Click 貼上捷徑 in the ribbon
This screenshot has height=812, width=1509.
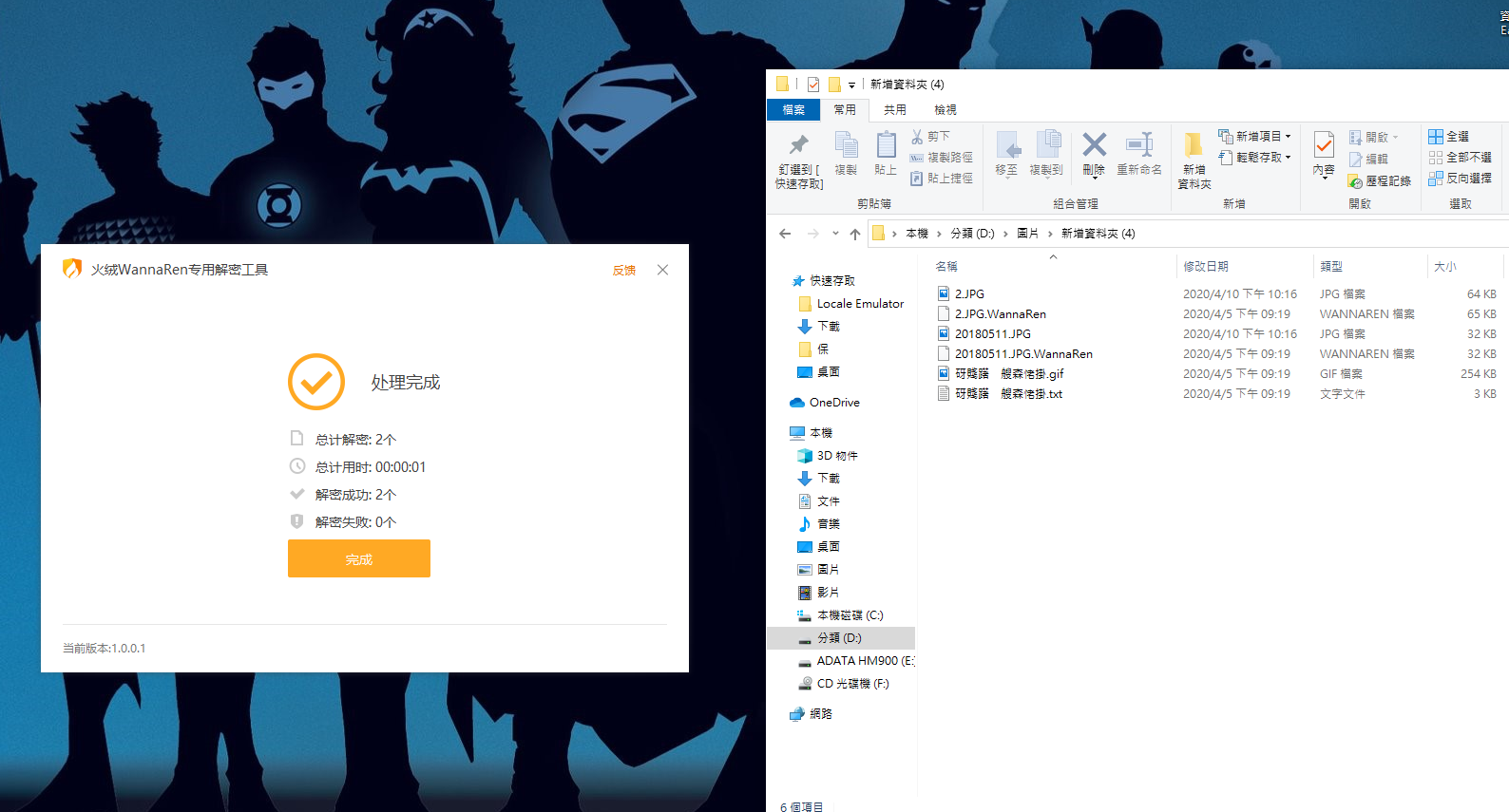pos(941,179)
